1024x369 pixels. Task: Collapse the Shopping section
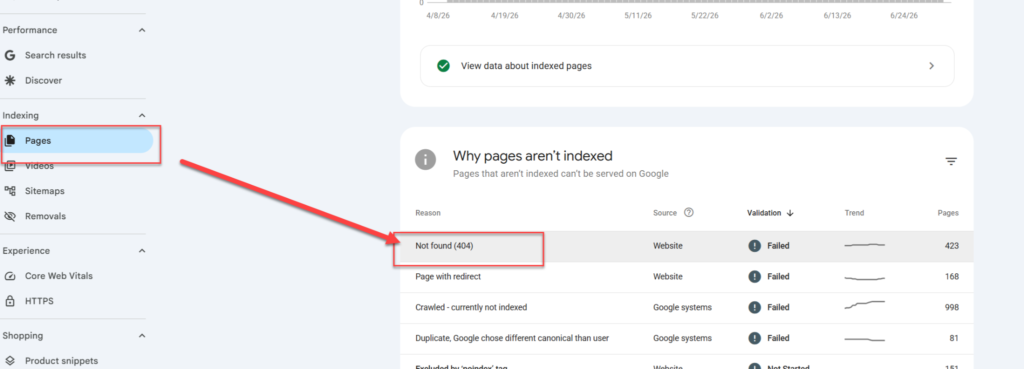(142, 336)
